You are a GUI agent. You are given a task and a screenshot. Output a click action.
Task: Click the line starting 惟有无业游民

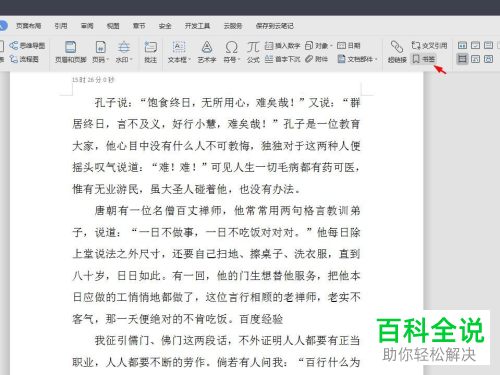point(186,189)
